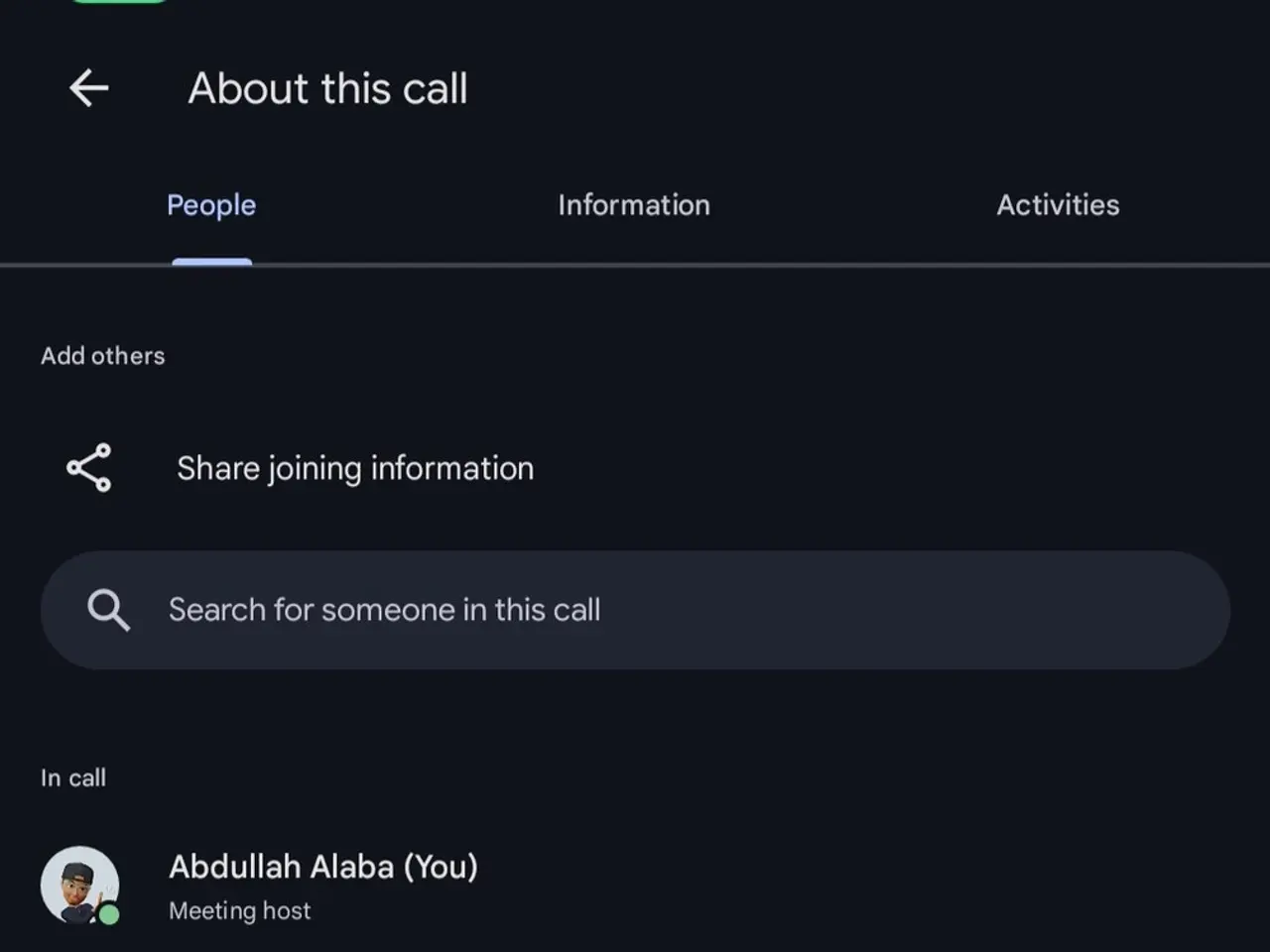Select the People tab
Image resolution: width=1270 pixels, height=952 pixels.
click(211, 205)
